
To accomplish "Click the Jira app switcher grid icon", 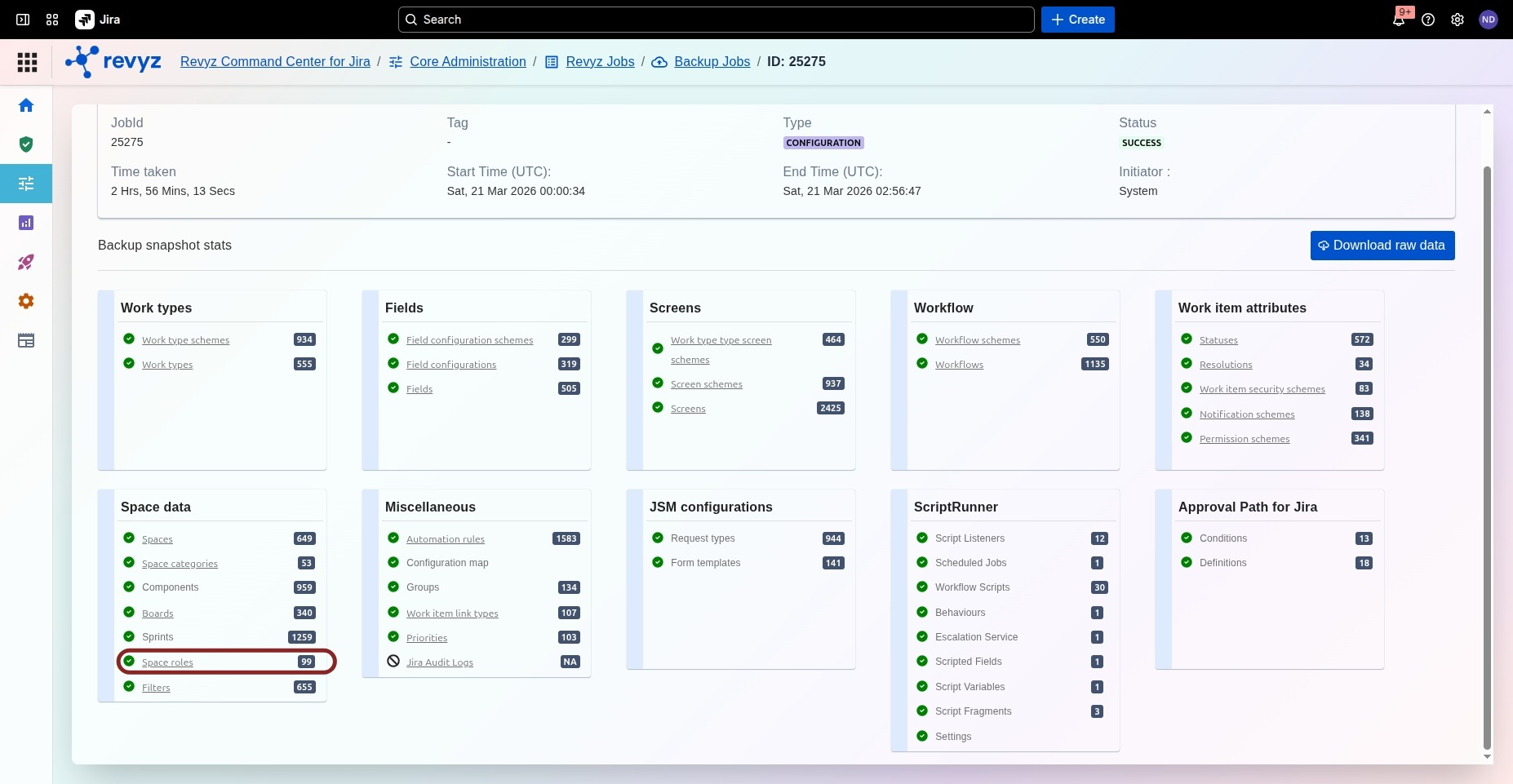I will (52, 20).
